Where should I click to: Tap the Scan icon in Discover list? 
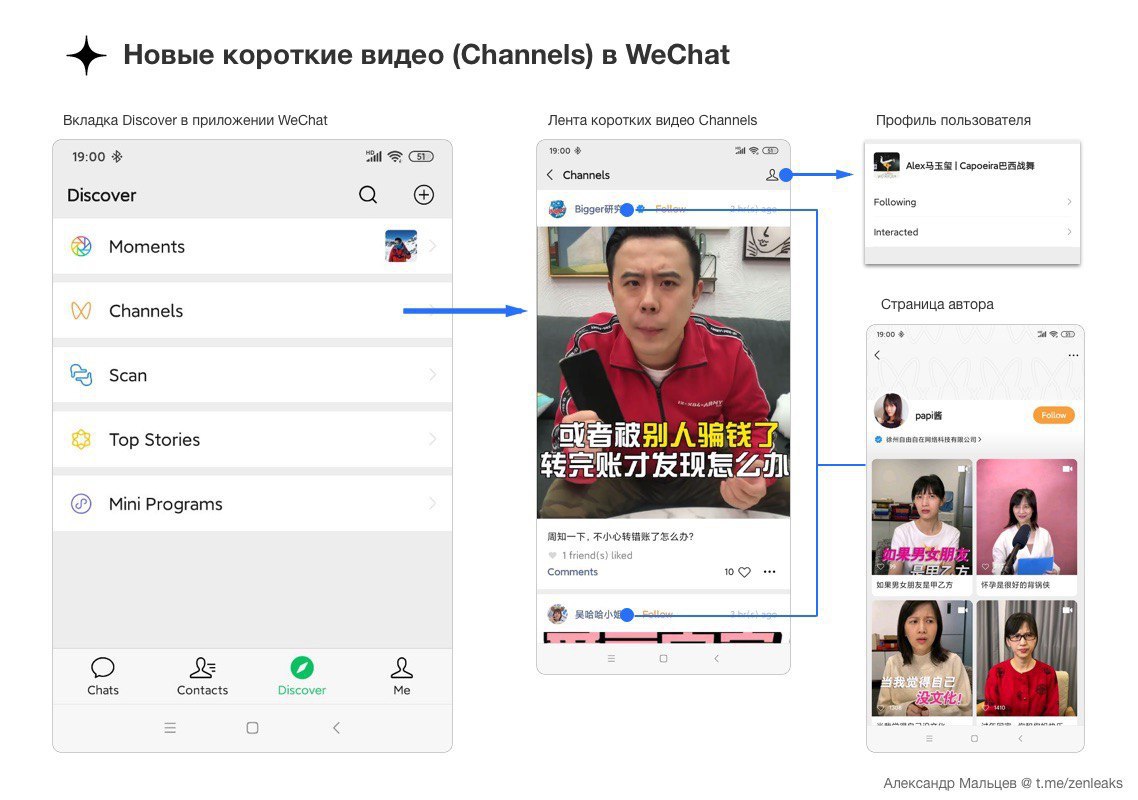[x=81, y=375]
